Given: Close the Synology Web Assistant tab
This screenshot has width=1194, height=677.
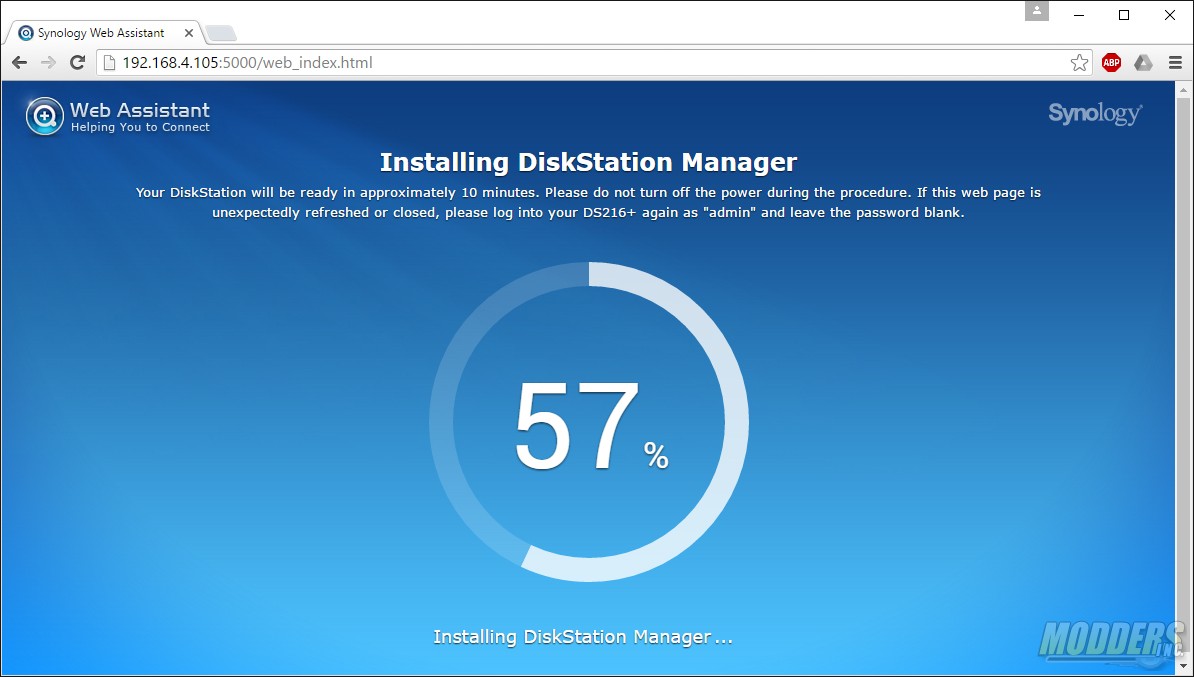Looking at the screenshot, I should tap(189, 33).
